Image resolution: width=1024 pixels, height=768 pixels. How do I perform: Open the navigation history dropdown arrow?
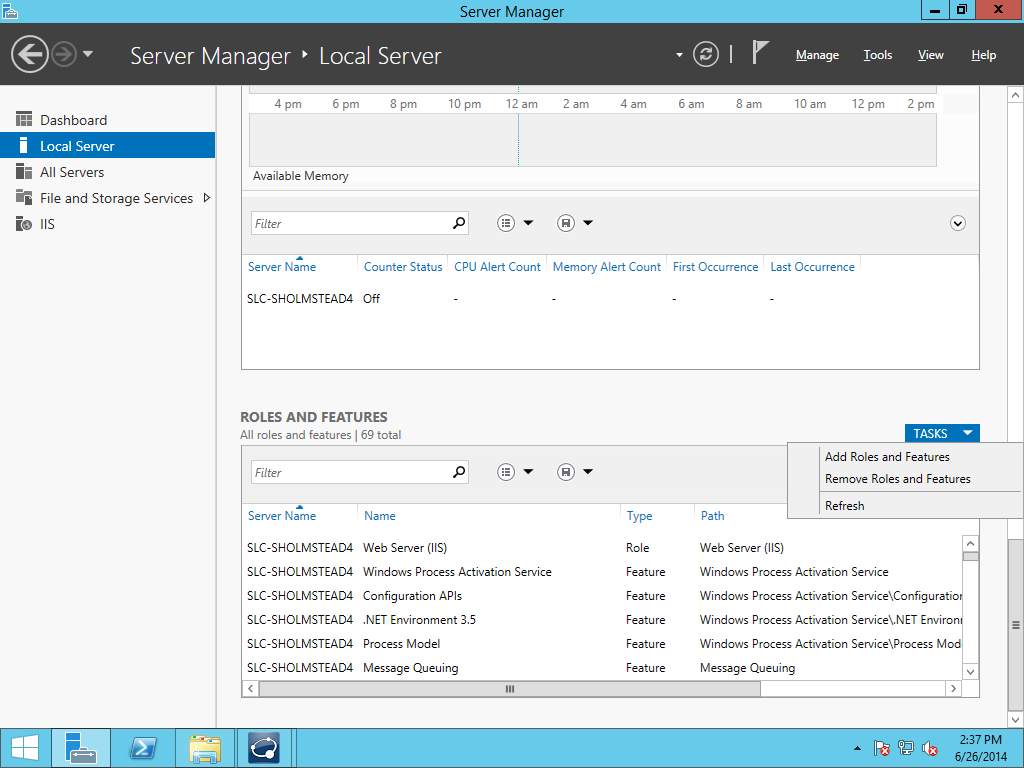(x=88, y=54)
